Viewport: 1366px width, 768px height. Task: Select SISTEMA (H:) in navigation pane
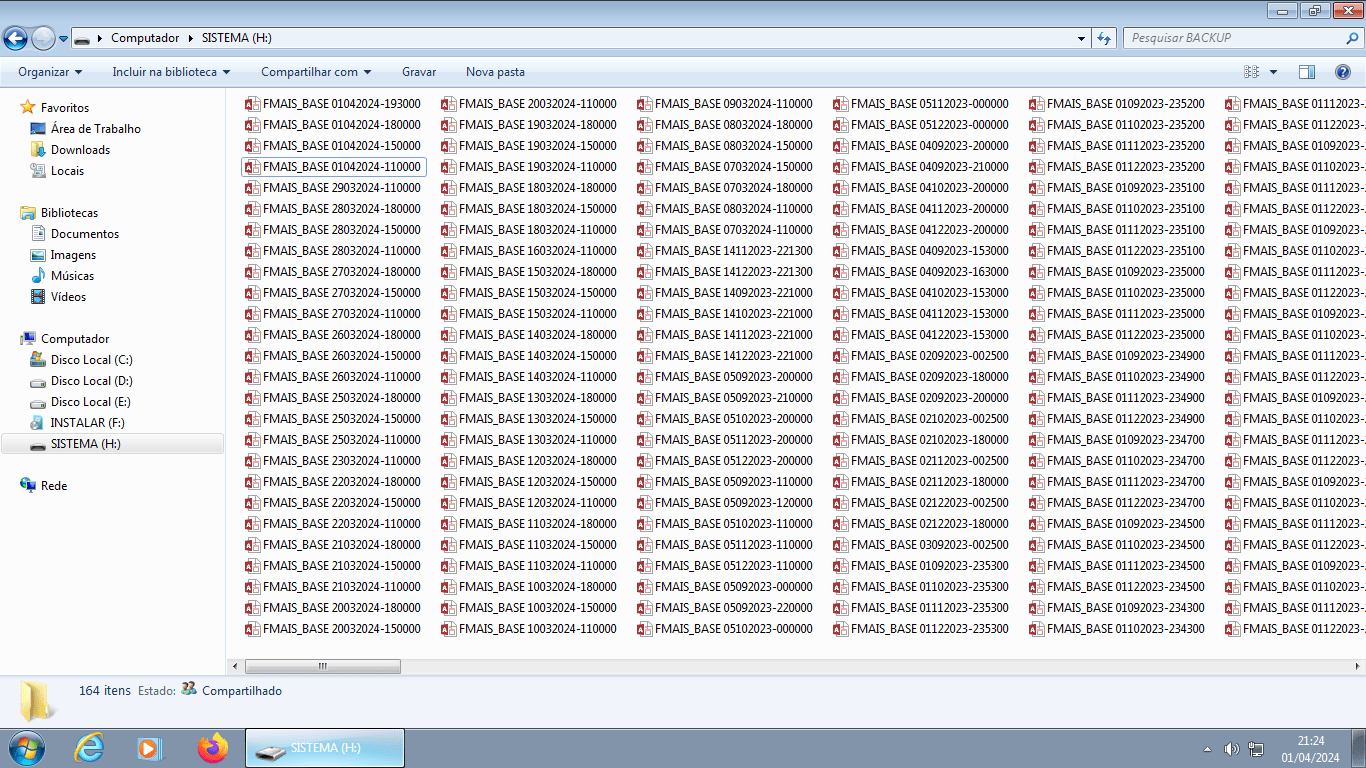[x=113, y=444]
